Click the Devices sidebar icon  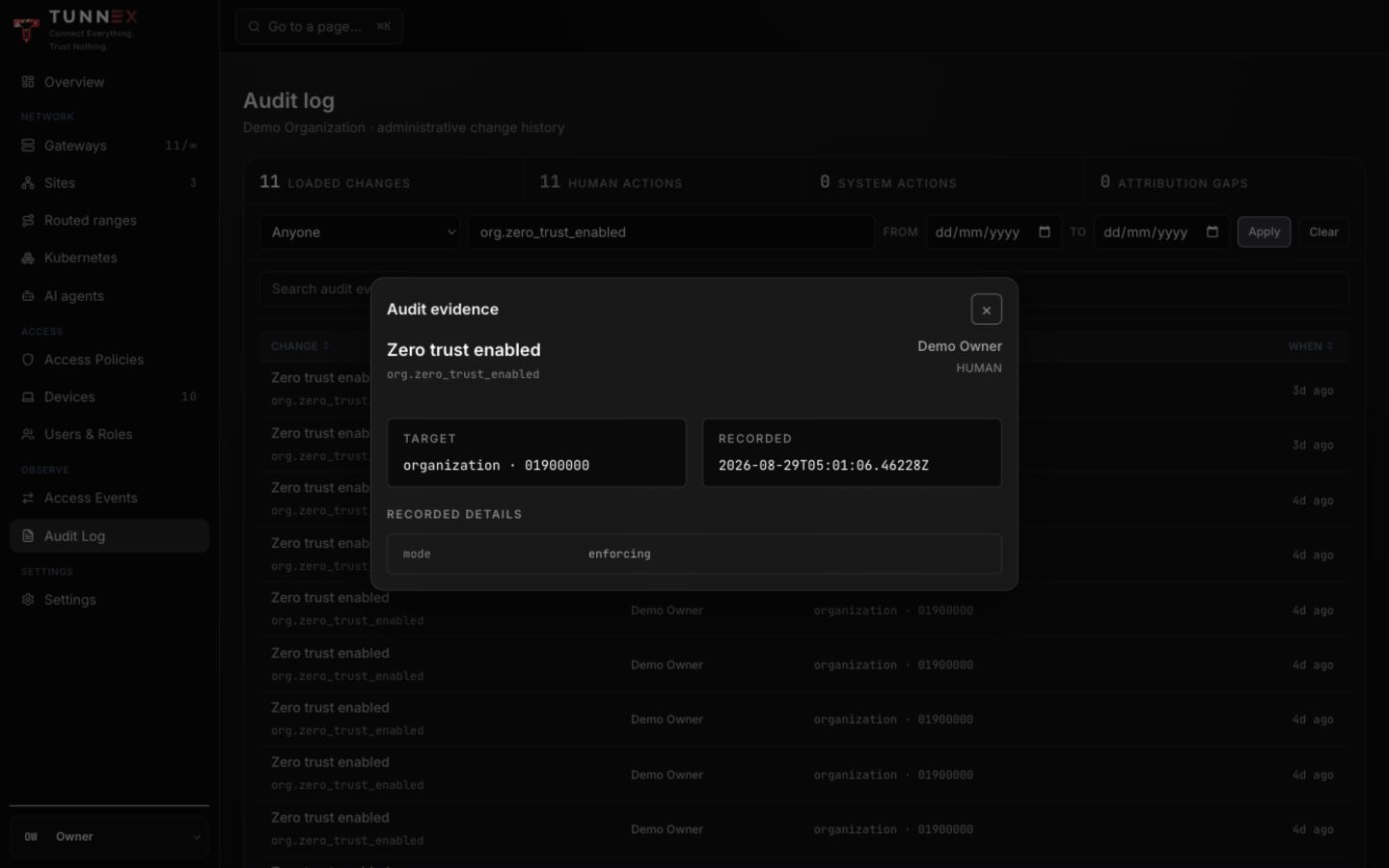point(28,396)
